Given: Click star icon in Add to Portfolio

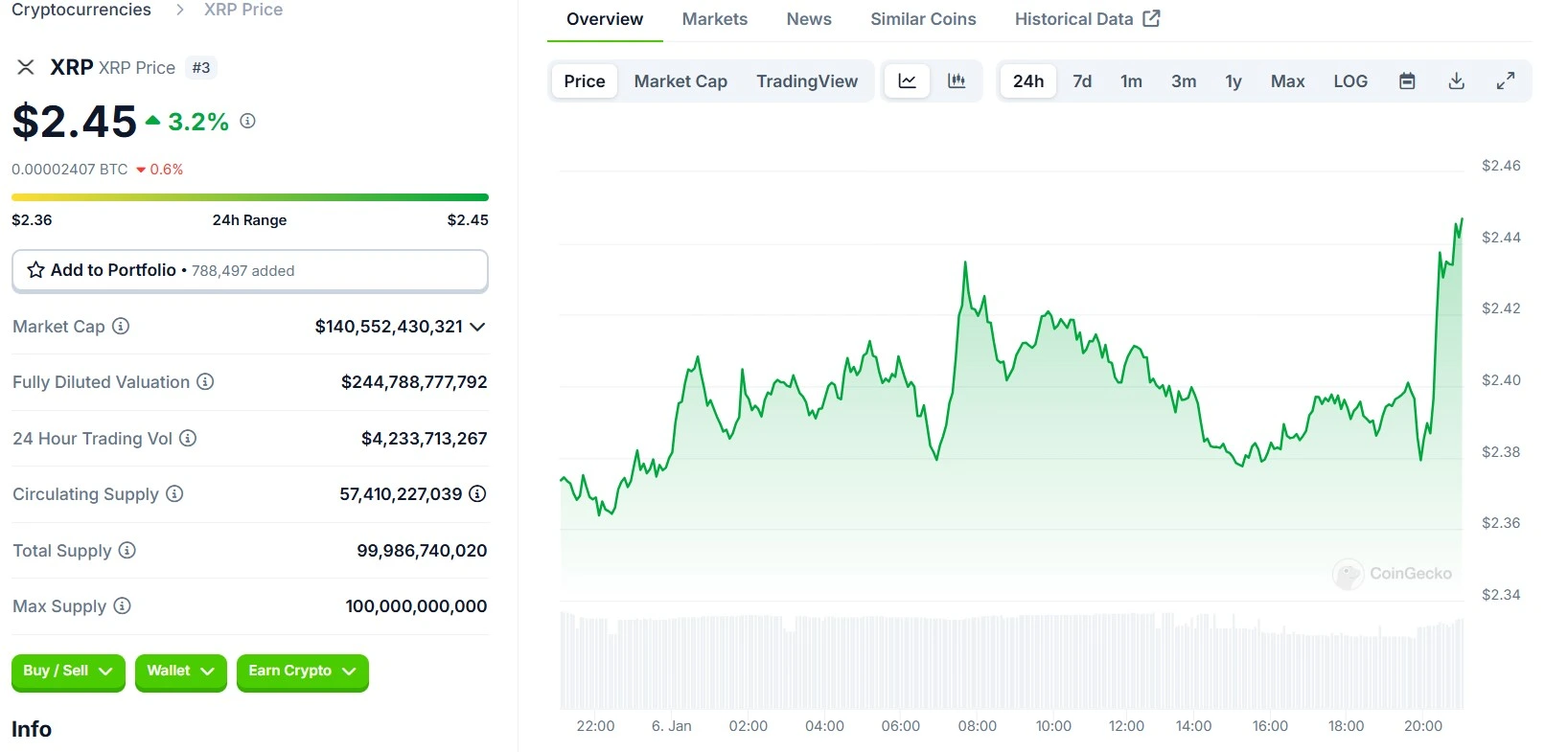Looking at the screenshot, I should pyautogui.click(x=35, y=270).
